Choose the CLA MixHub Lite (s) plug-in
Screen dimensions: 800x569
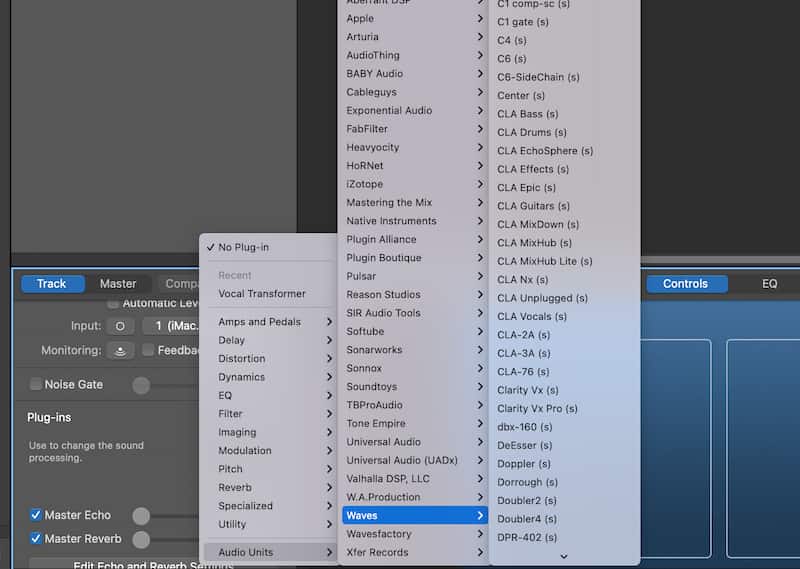pos(564,261)
